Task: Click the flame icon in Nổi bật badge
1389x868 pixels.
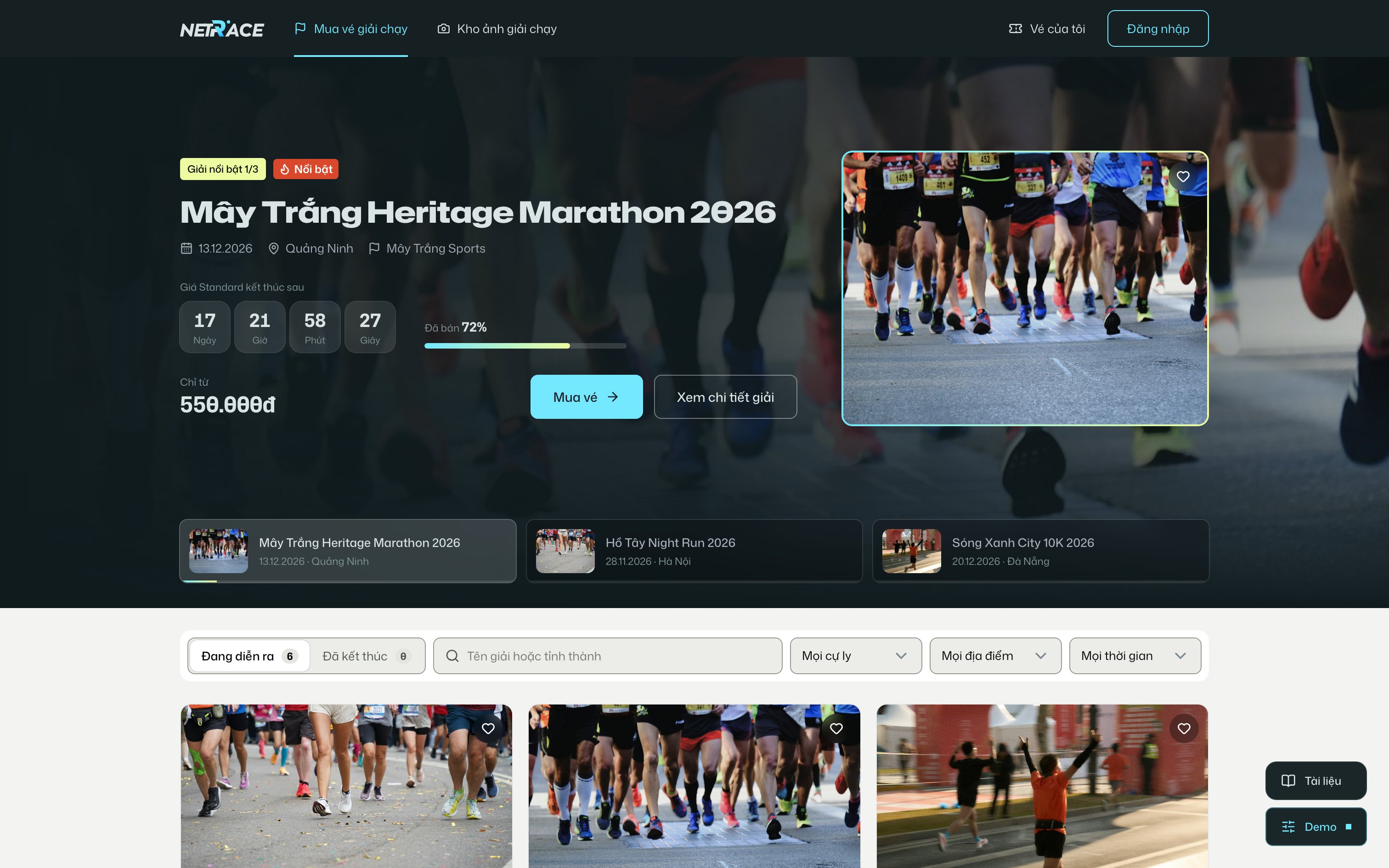Action: 285,169
